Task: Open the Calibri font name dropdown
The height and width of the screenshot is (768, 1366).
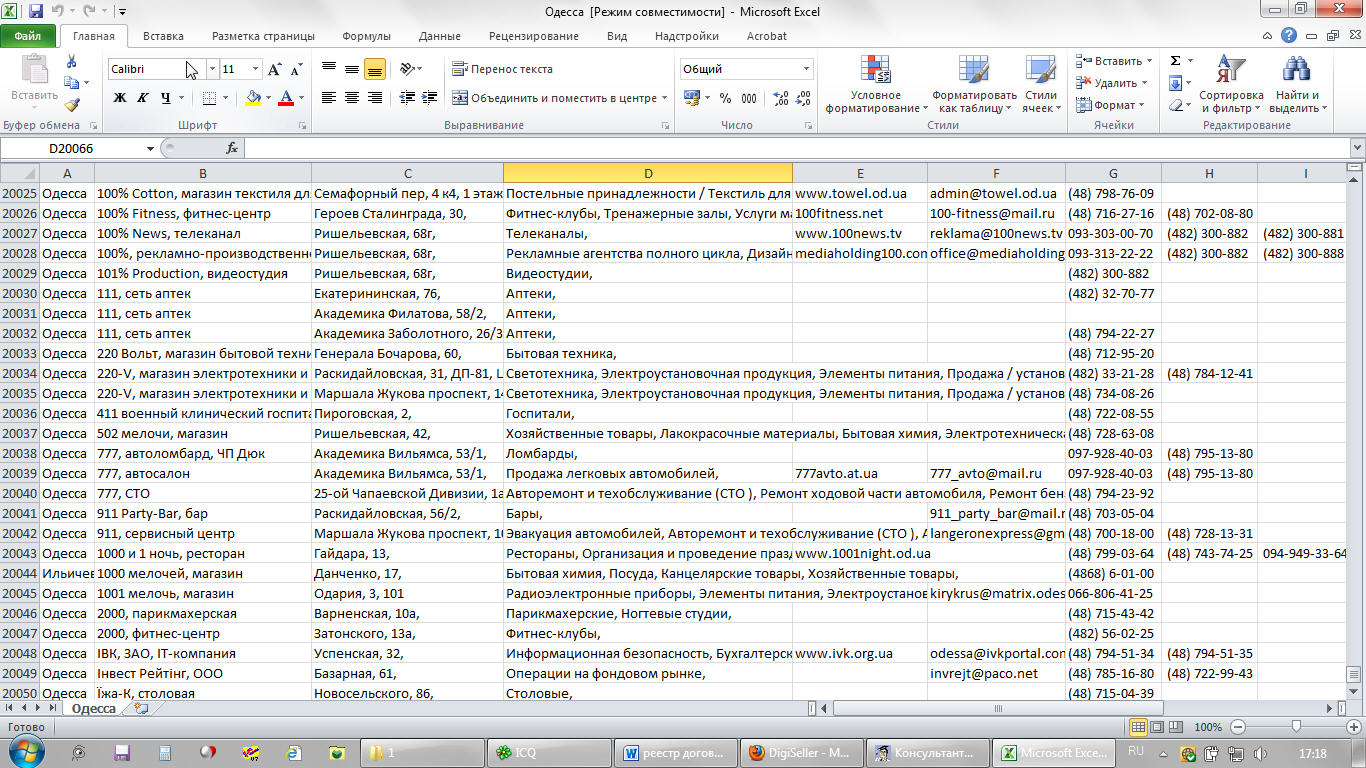Action: tap(212, 69)
